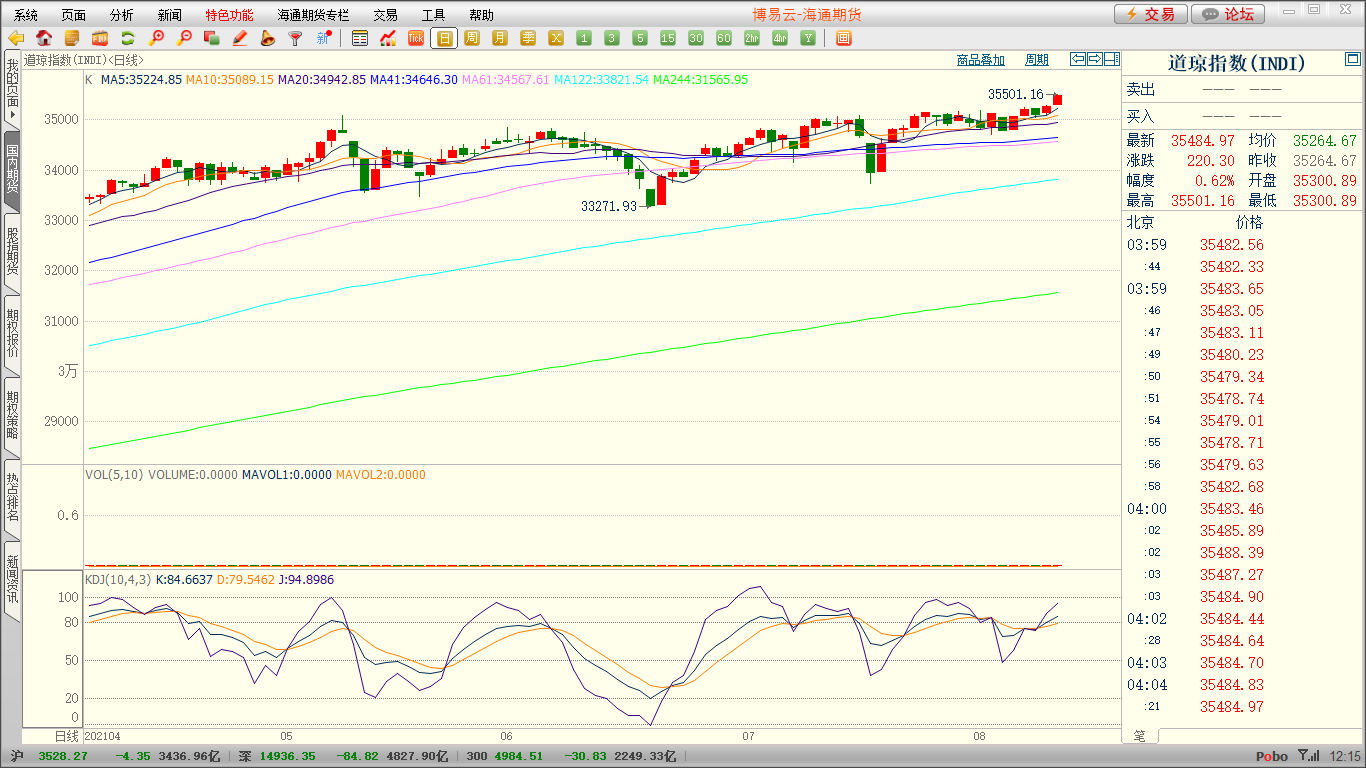Viewport: 1366px width, 768px height.
Task: Select the 5-minute period icon
Action: [x=640, y=38]
